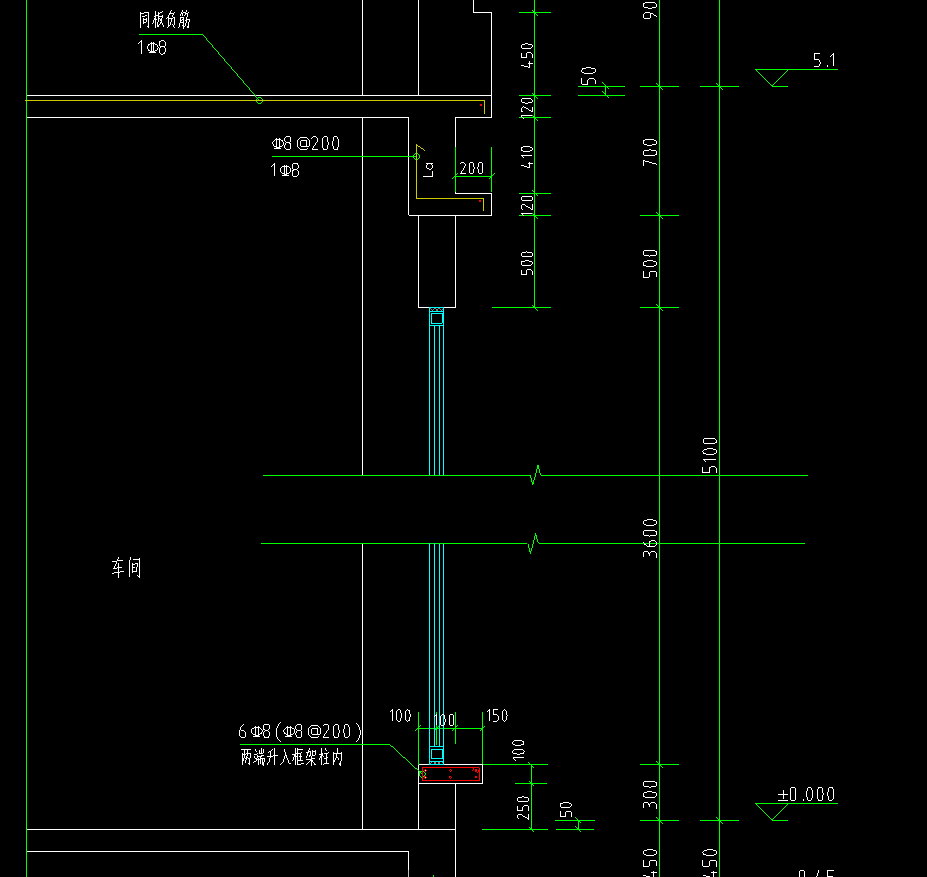
Task: Select the Φ8@200 rebar annotation
Action: coord(306,143)
